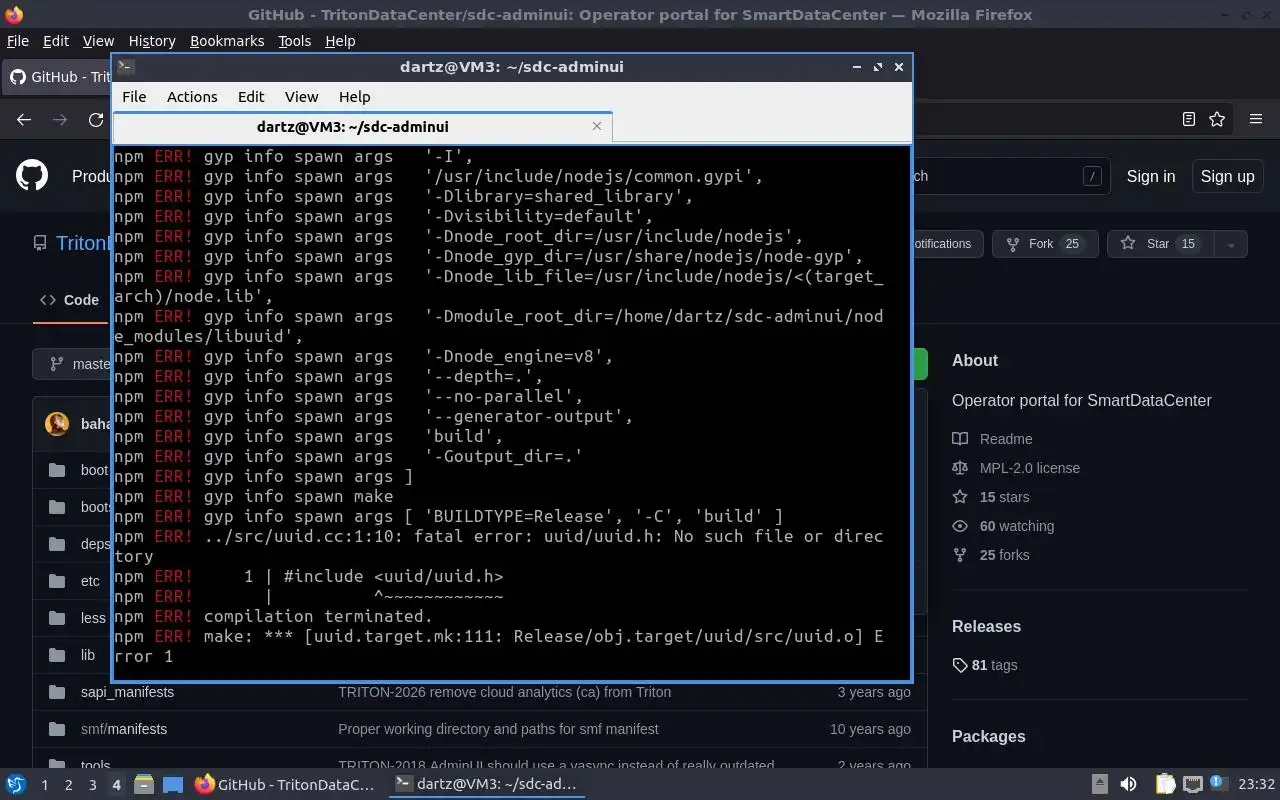The width and height of the screenshot is (1280, 800).
Task: Select the GitHub browser tab
Action: tap(58, 77)
